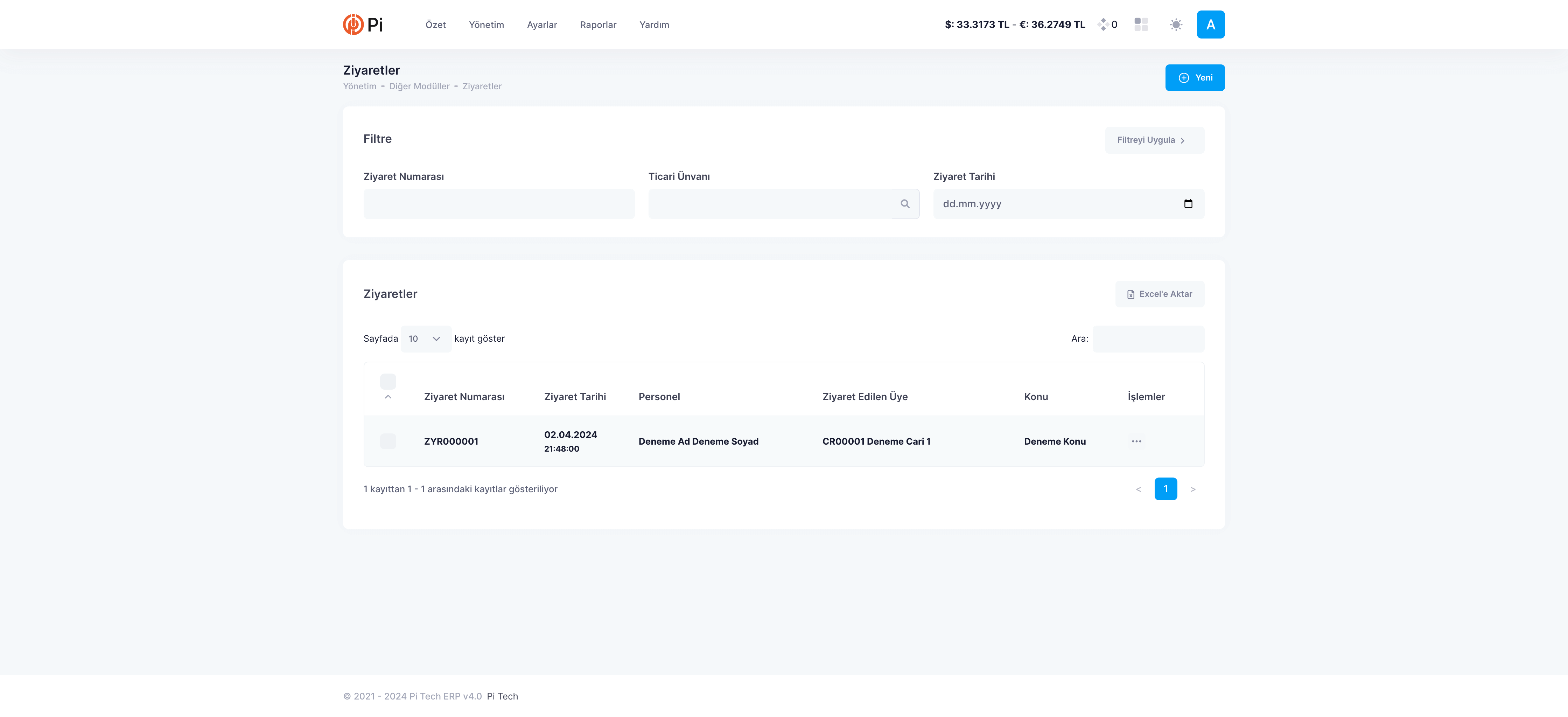
Task: Click the Excel'e Aktar export button
Action: [1159, 294]
